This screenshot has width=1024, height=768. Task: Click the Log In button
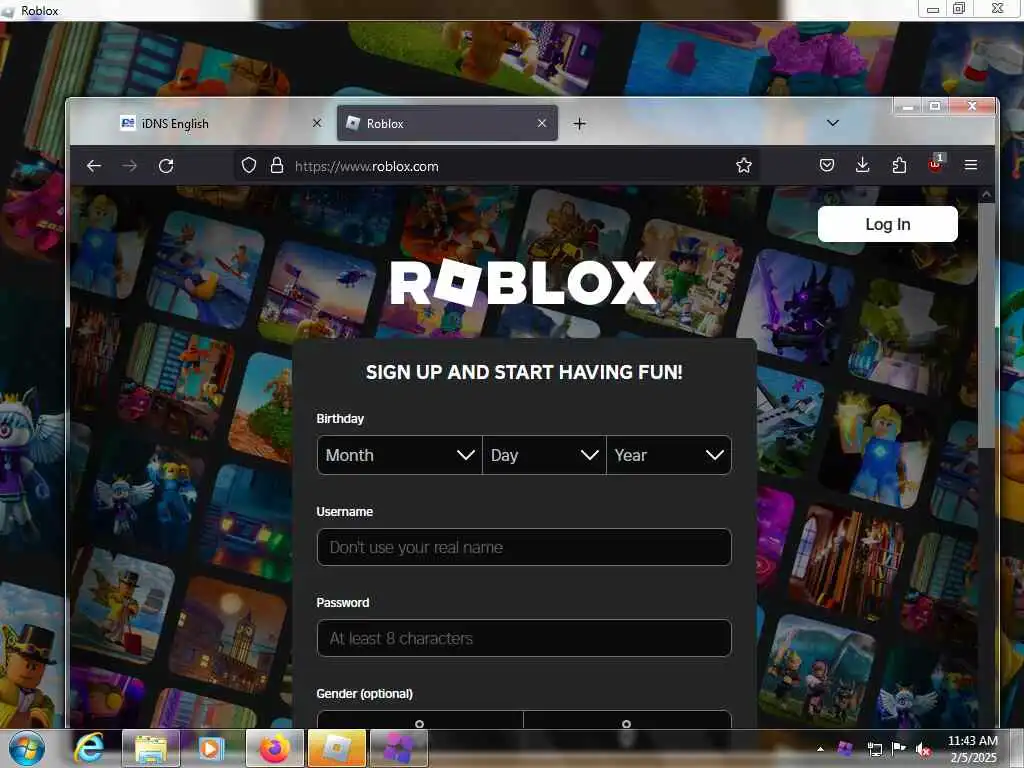click(888, 224)
